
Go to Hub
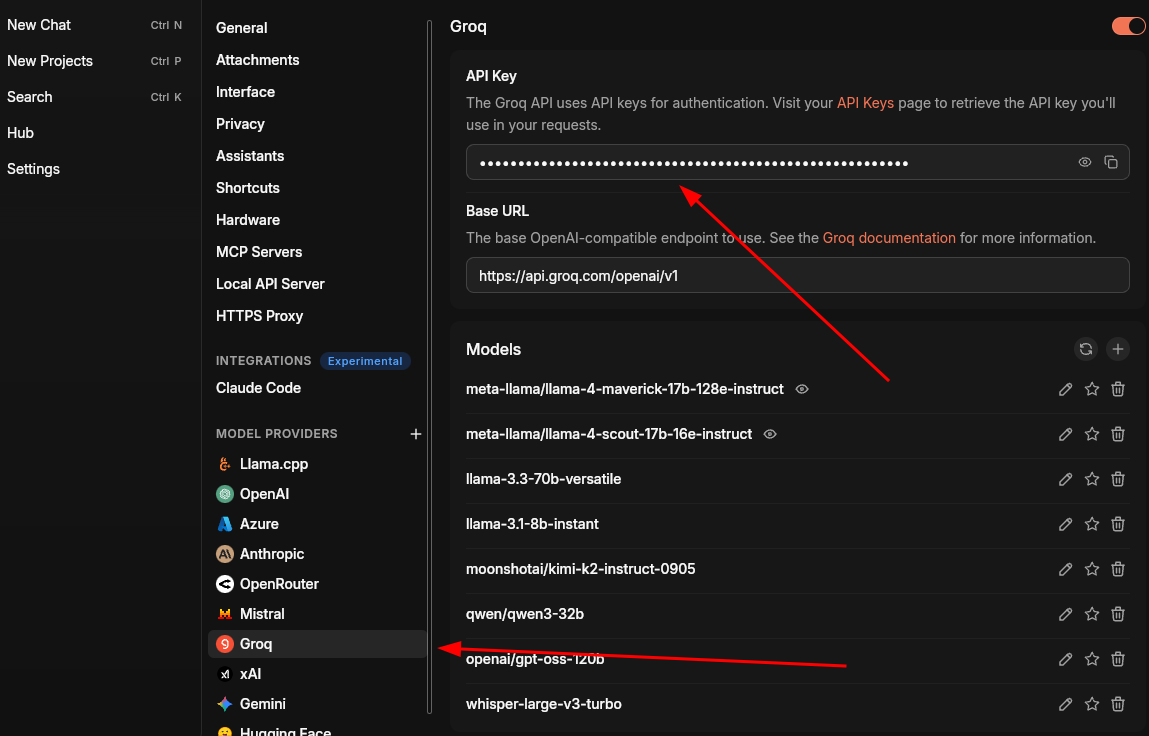tap(21, 133)
